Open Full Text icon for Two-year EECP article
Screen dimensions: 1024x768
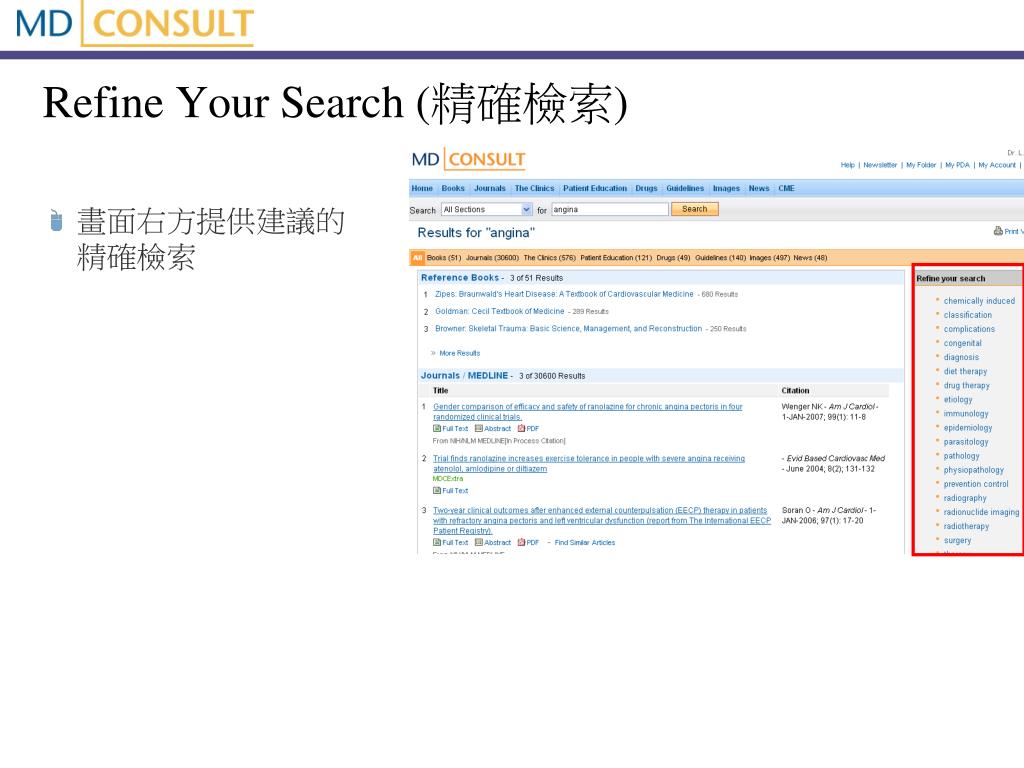pyautogui.click(x=437, y=542)
